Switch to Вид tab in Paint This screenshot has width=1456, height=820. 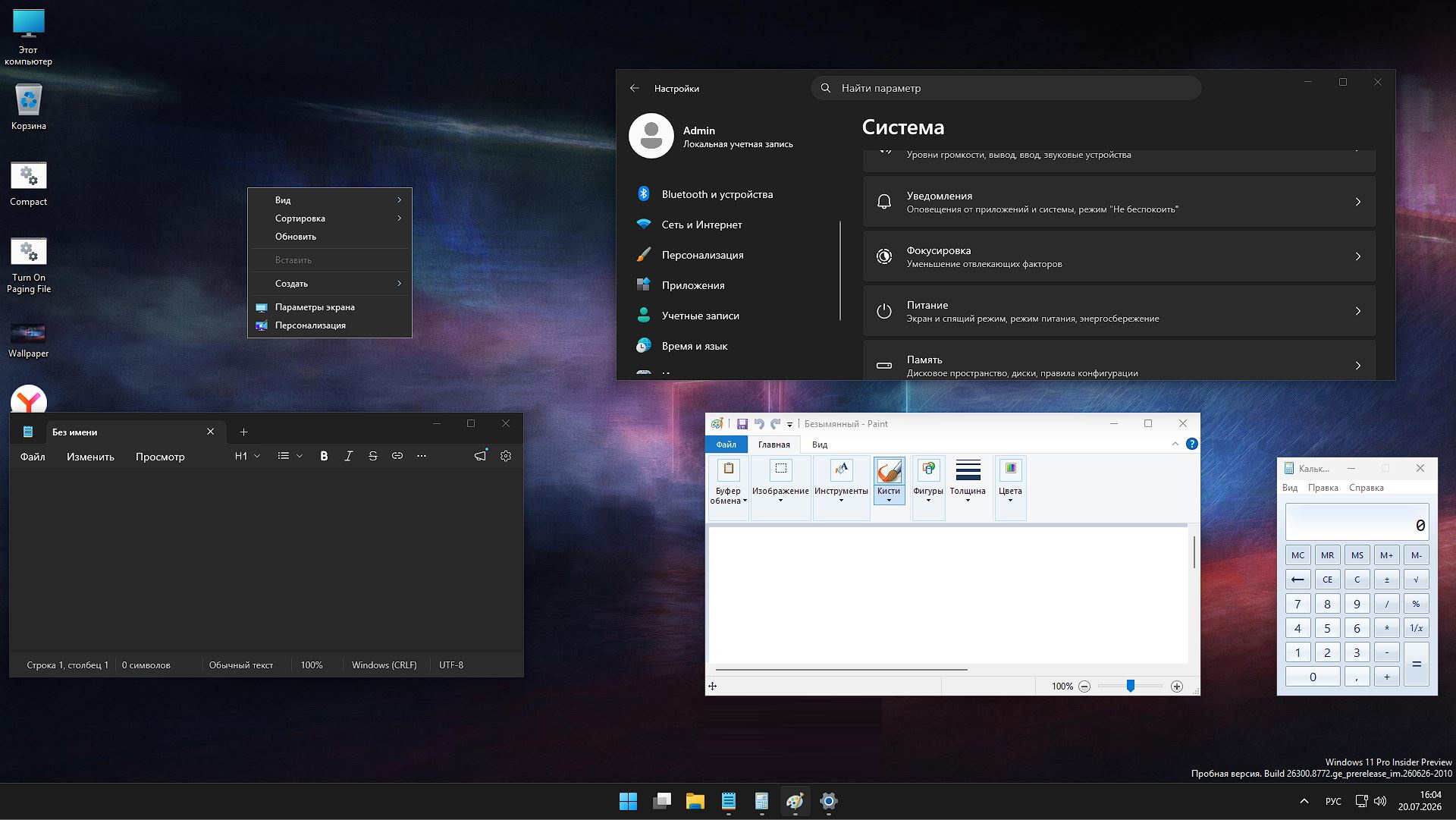click(820, 445)
